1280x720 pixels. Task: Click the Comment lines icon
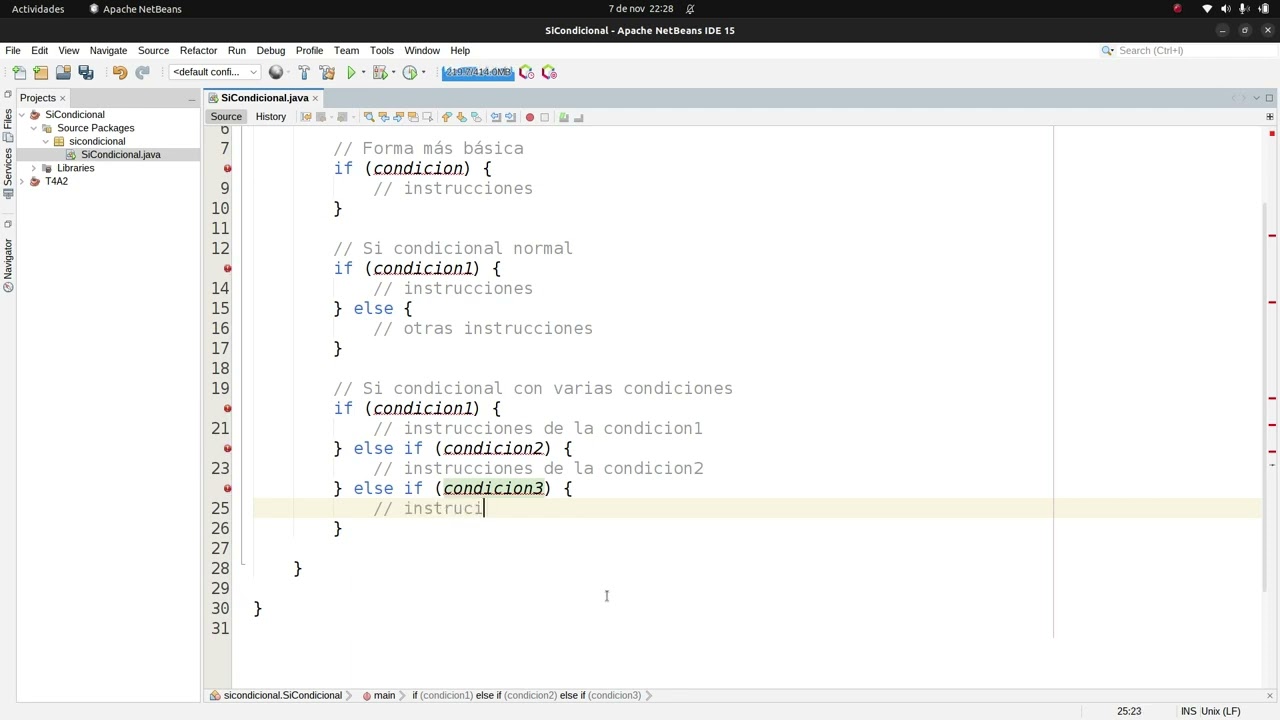pyautogui.click(x=564, y=117)
